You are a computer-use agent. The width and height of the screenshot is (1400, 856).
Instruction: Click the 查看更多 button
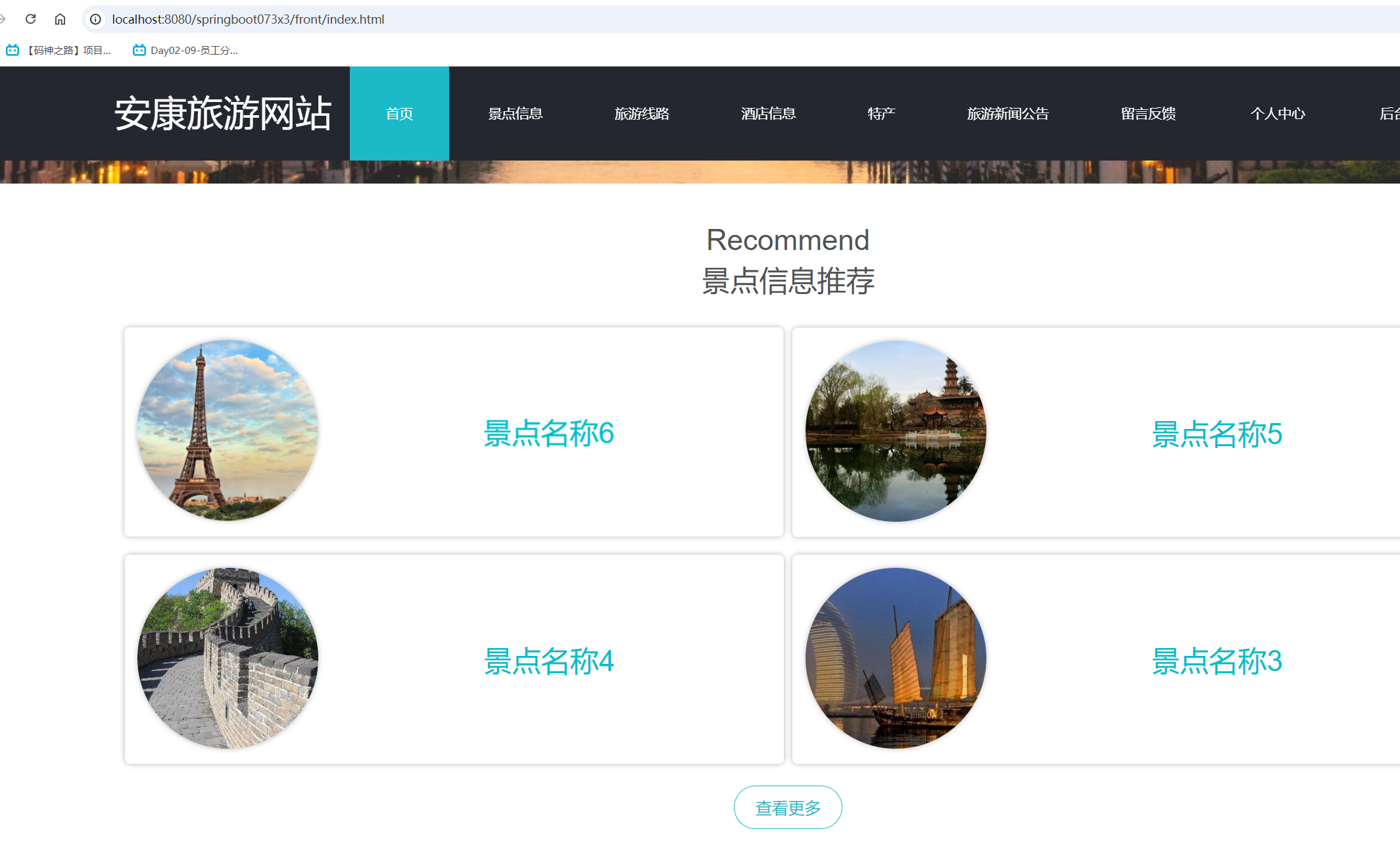tap(788, 807)
